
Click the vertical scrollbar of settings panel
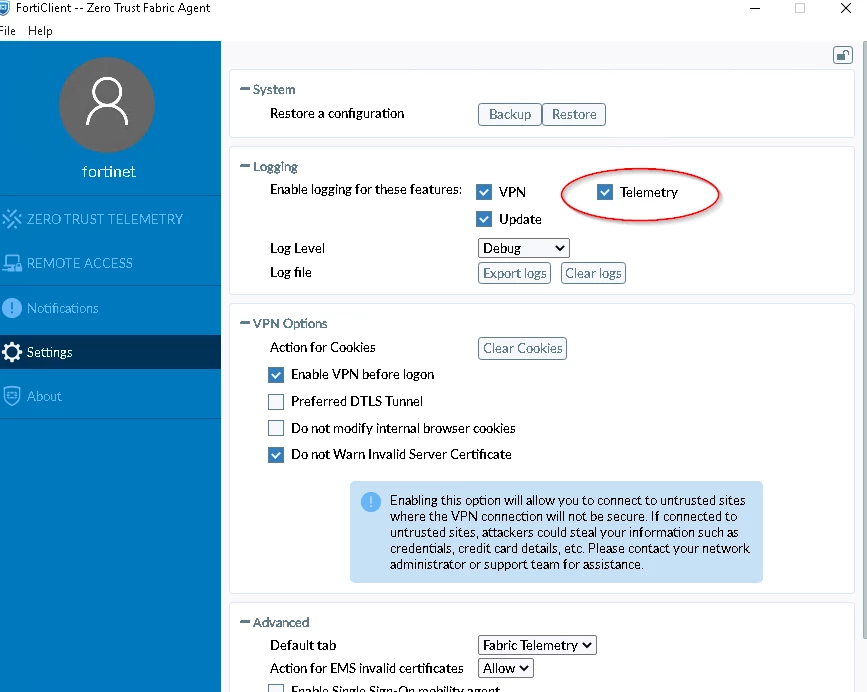click(x=865, y=340)
